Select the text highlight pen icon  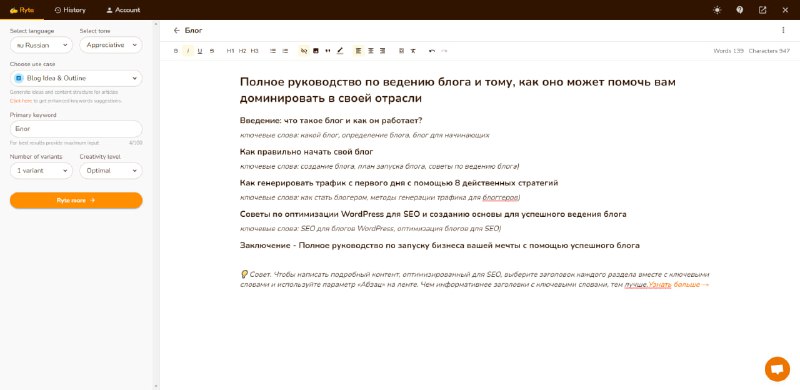pos(340,51)
